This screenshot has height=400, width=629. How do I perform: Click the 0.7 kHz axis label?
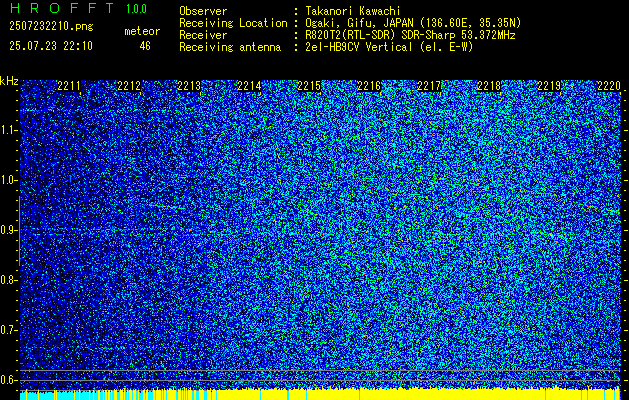[x=7, y=330]
